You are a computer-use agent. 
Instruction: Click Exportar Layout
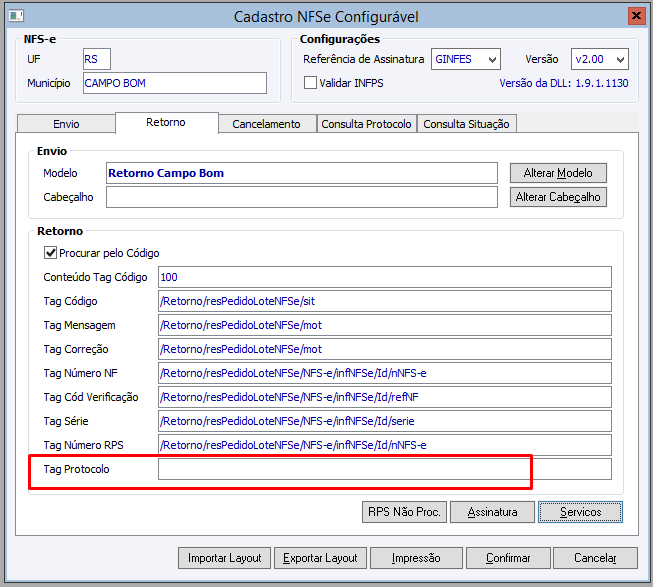tap(320, 558)
